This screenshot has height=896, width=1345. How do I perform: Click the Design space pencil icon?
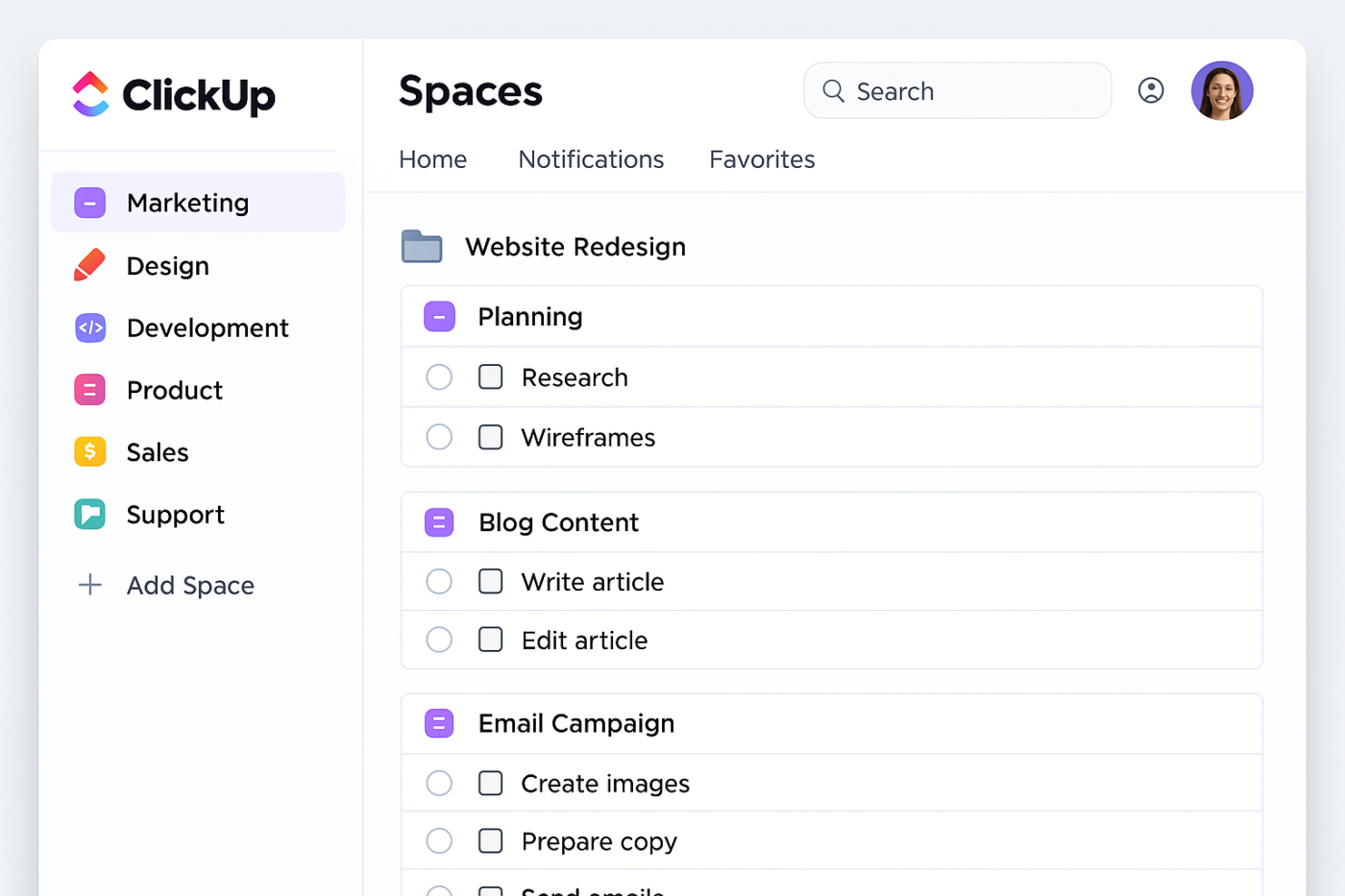[89, 265]
